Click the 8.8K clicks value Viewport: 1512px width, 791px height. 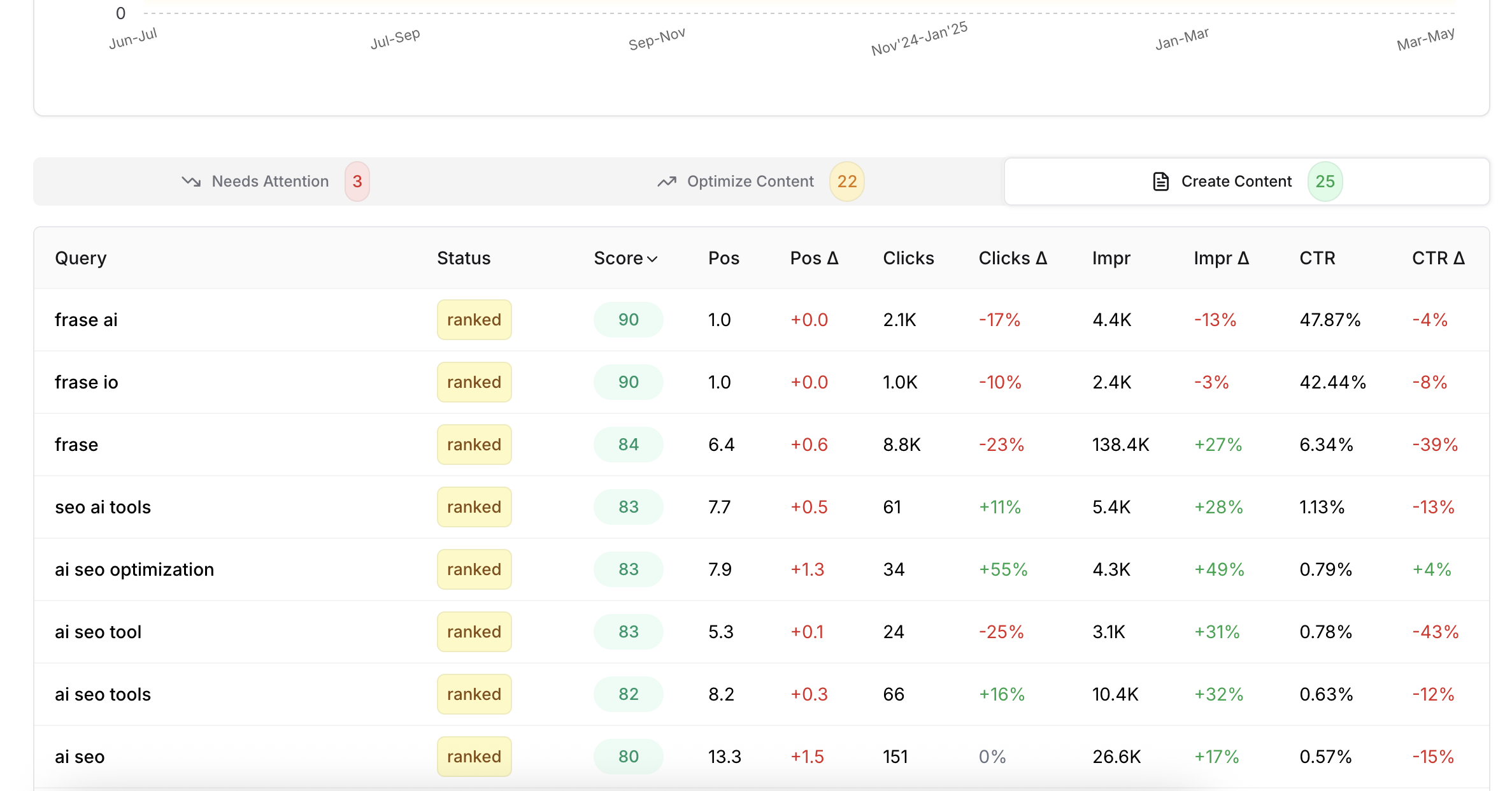902,445
